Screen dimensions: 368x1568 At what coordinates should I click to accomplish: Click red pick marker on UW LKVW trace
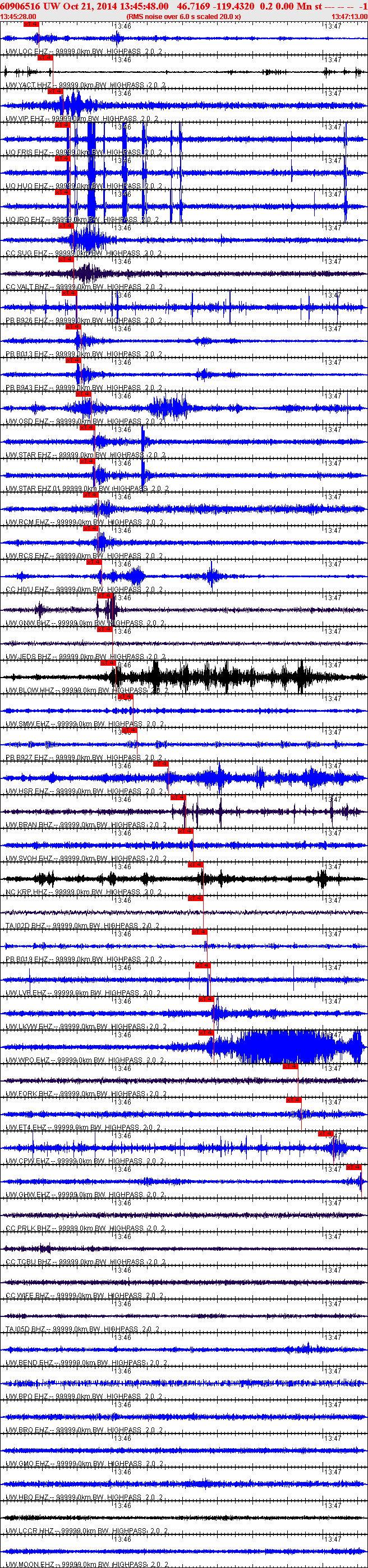click(x=206, y=1000)
